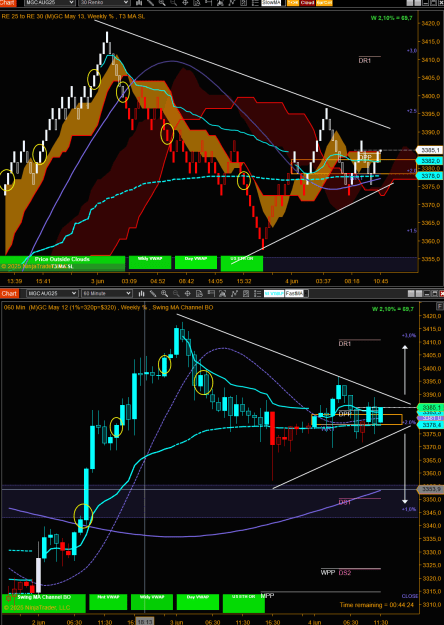The image size is (444, 625).
Task: Activate the zoom in magnifier in lower chart
Action: point(164,294)
